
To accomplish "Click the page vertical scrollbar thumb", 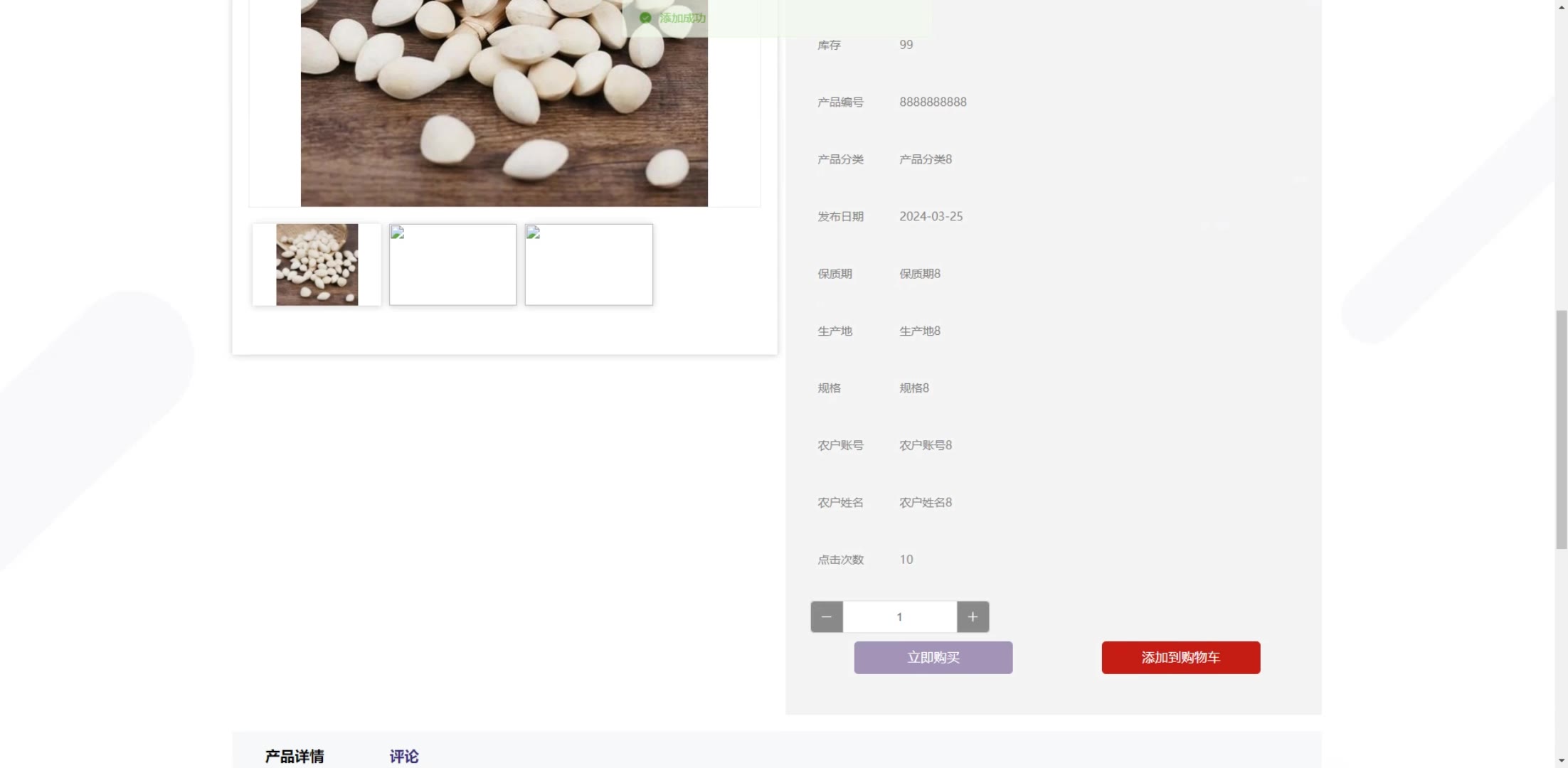I will pos(1562,430).
